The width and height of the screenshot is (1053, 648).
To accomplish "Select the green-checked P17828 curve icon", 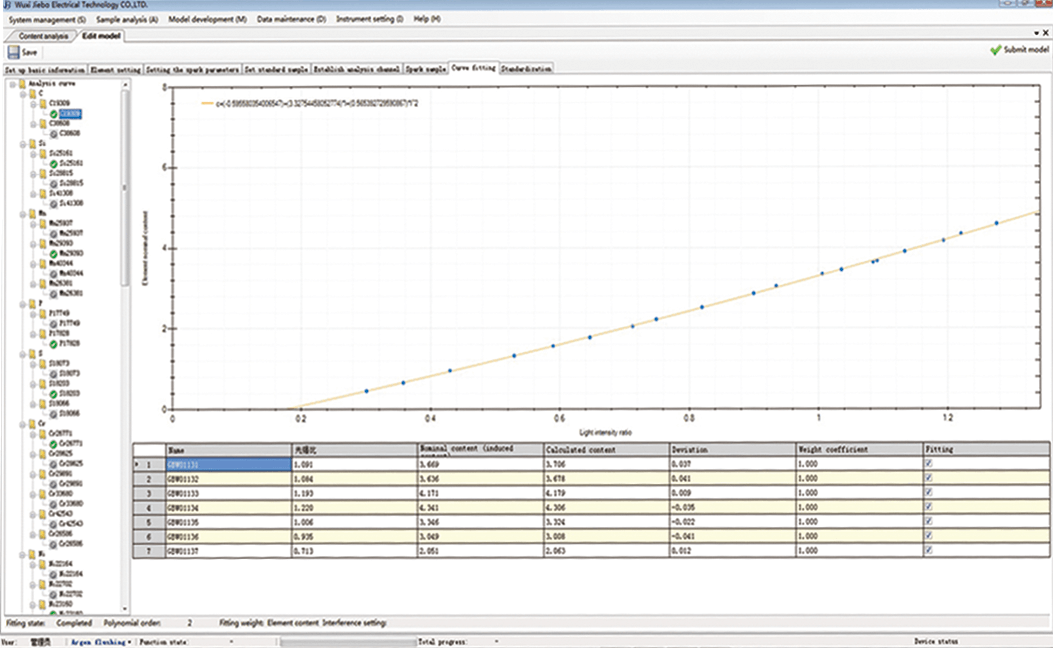I will [53, 344].
